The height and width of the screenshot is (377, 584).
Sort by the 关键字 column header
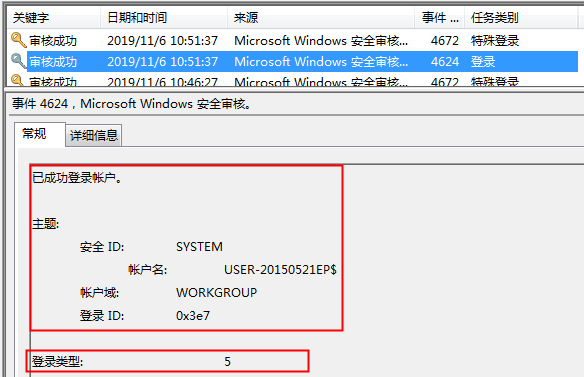54,18
